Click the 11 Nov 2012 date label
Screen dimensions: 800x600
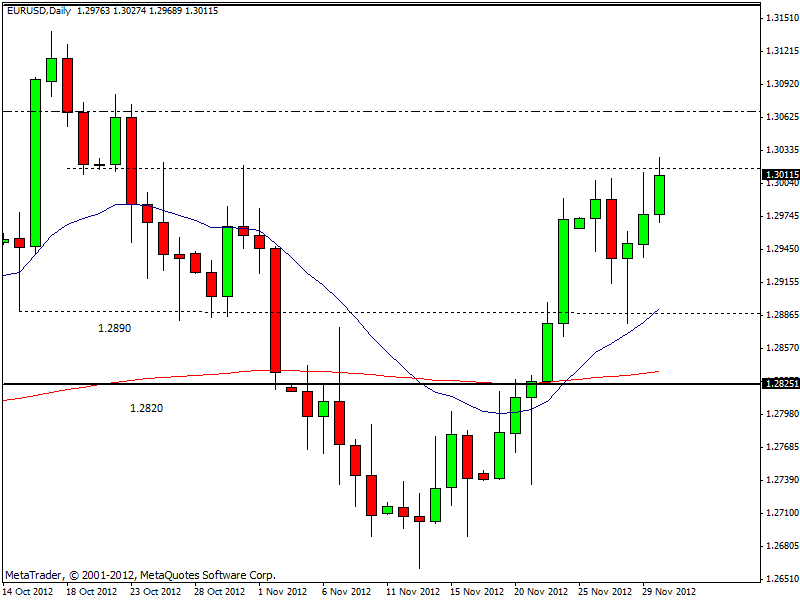click(413, 591)
